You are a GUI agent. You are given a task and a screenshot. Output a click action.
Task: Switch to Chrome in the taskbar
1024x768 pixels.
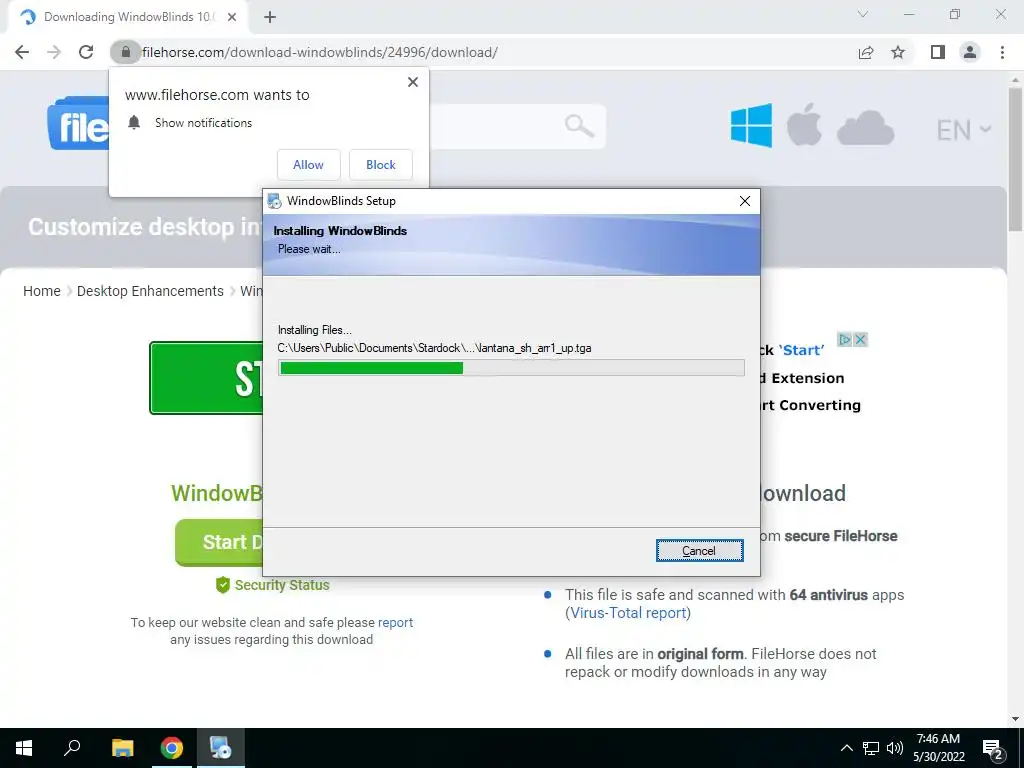(x=172, y=748)
